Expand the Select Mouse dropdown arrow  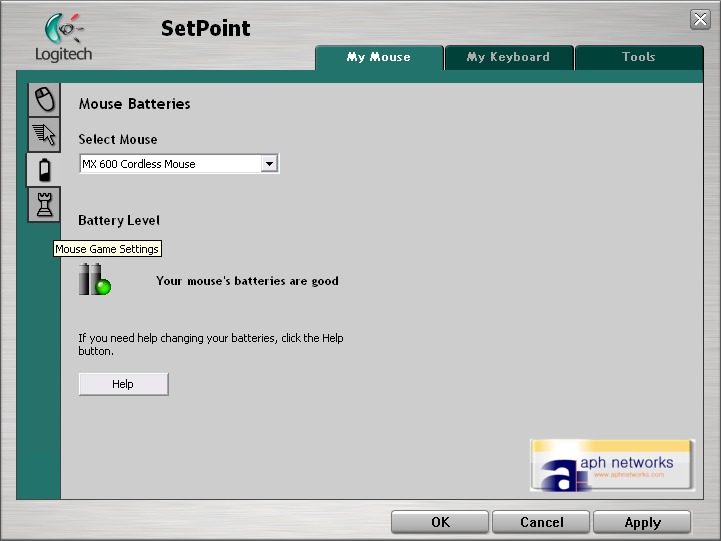268,164
